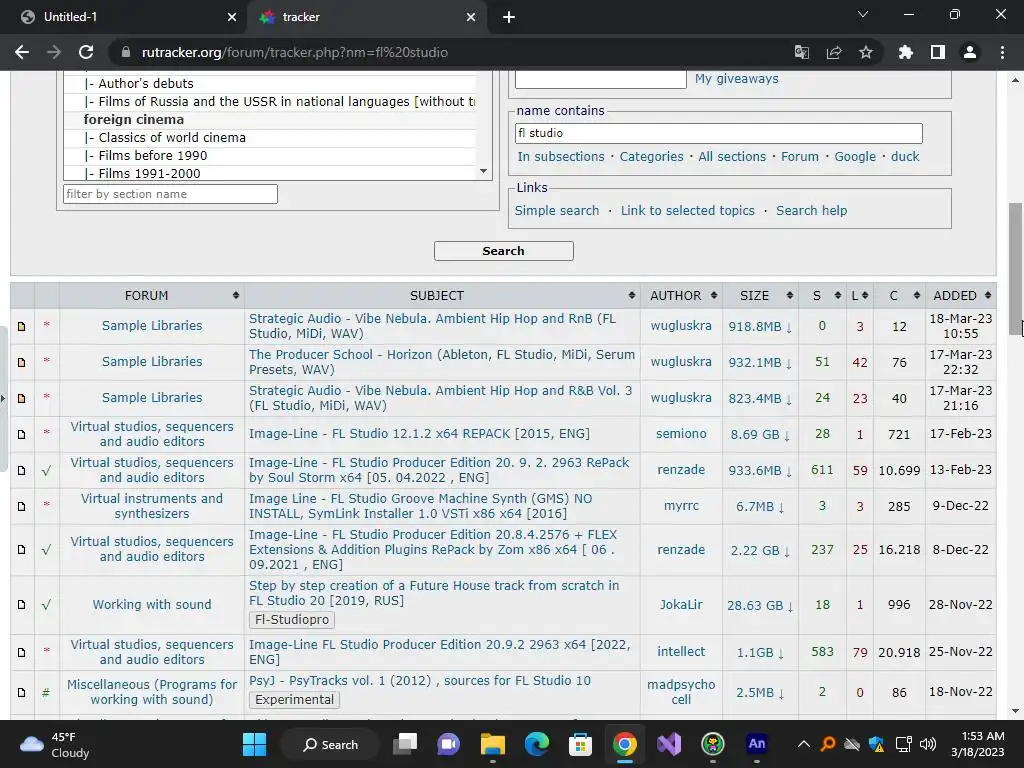Screen dimensions: 1024x768
Task: Close the tracker tab
Action: tap(471, 17)
